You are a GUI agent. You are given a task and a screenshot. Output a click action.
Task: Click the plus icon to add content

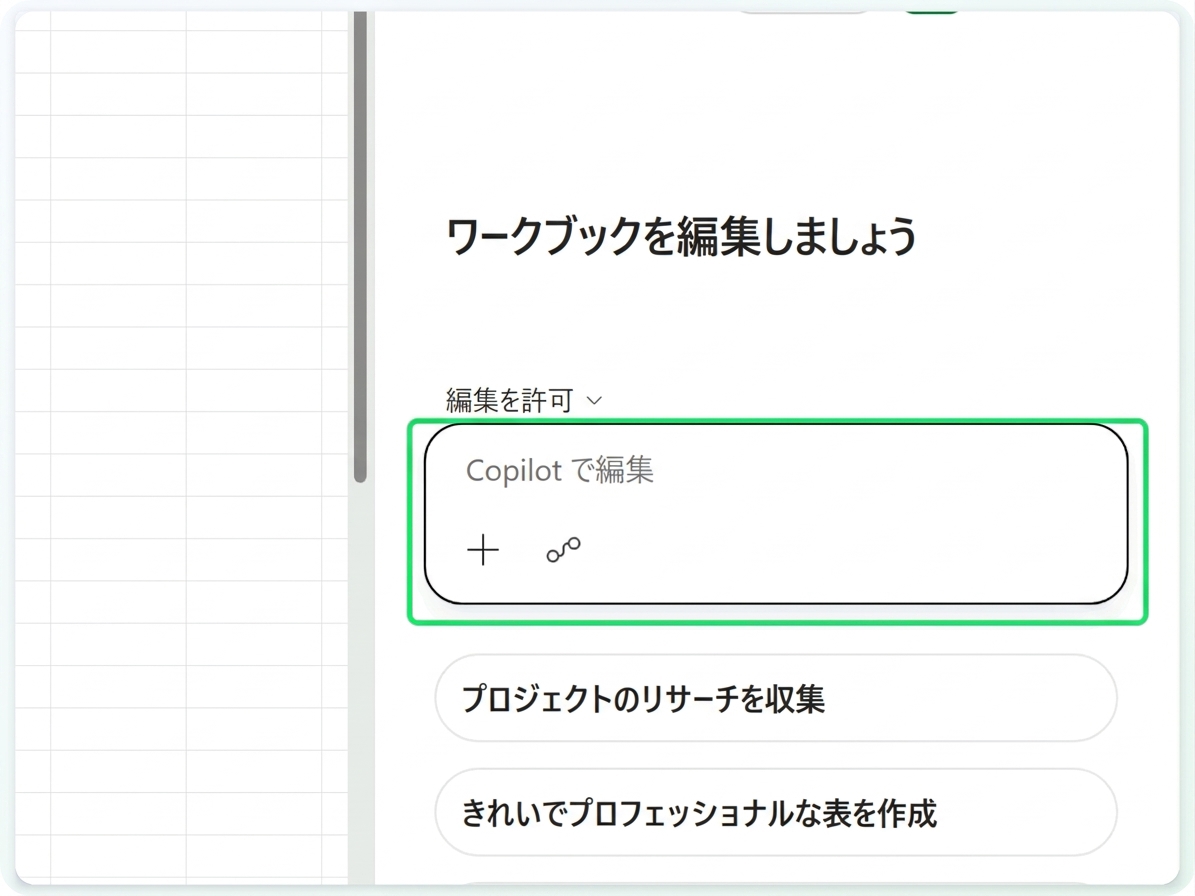pyautogui.click(x=482, y=550)
